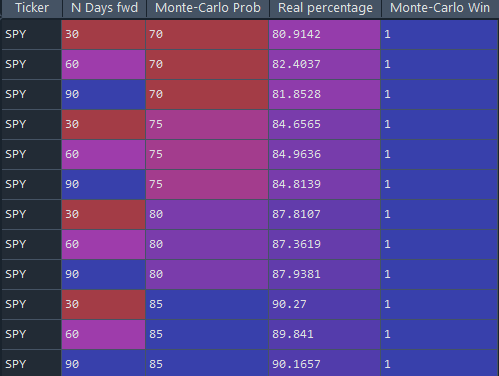The image size is (499, 376).
Task: Click N Days 60 in the 87.3619 row
Action: coord(103,244)
